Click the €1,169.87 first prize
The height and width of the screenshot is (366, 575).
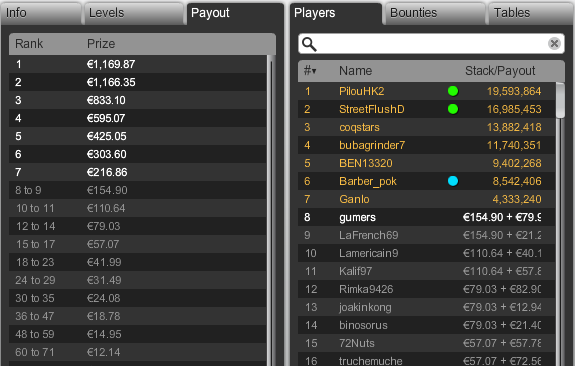coord(111,64)
